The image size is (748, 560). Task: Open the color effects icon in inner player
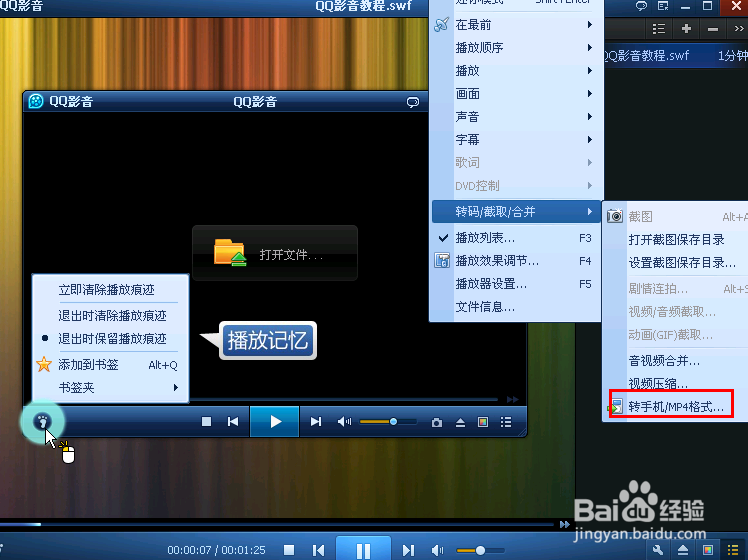(x=483, y=422)
